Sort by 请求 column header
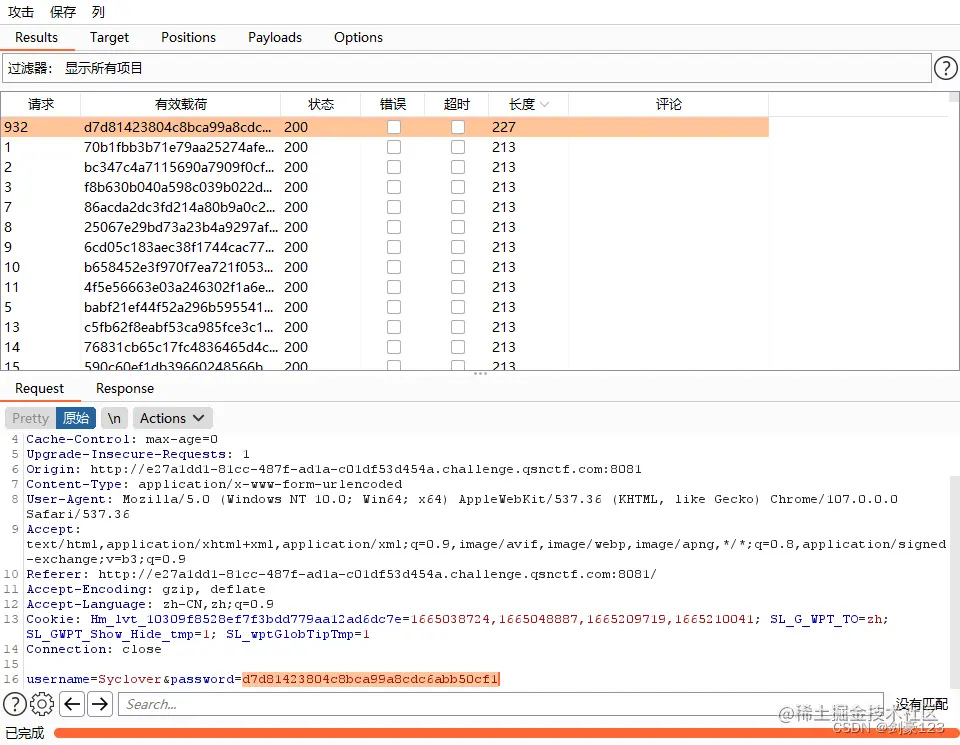Screen dimensions: 960x745 click(x=41, y=105)
